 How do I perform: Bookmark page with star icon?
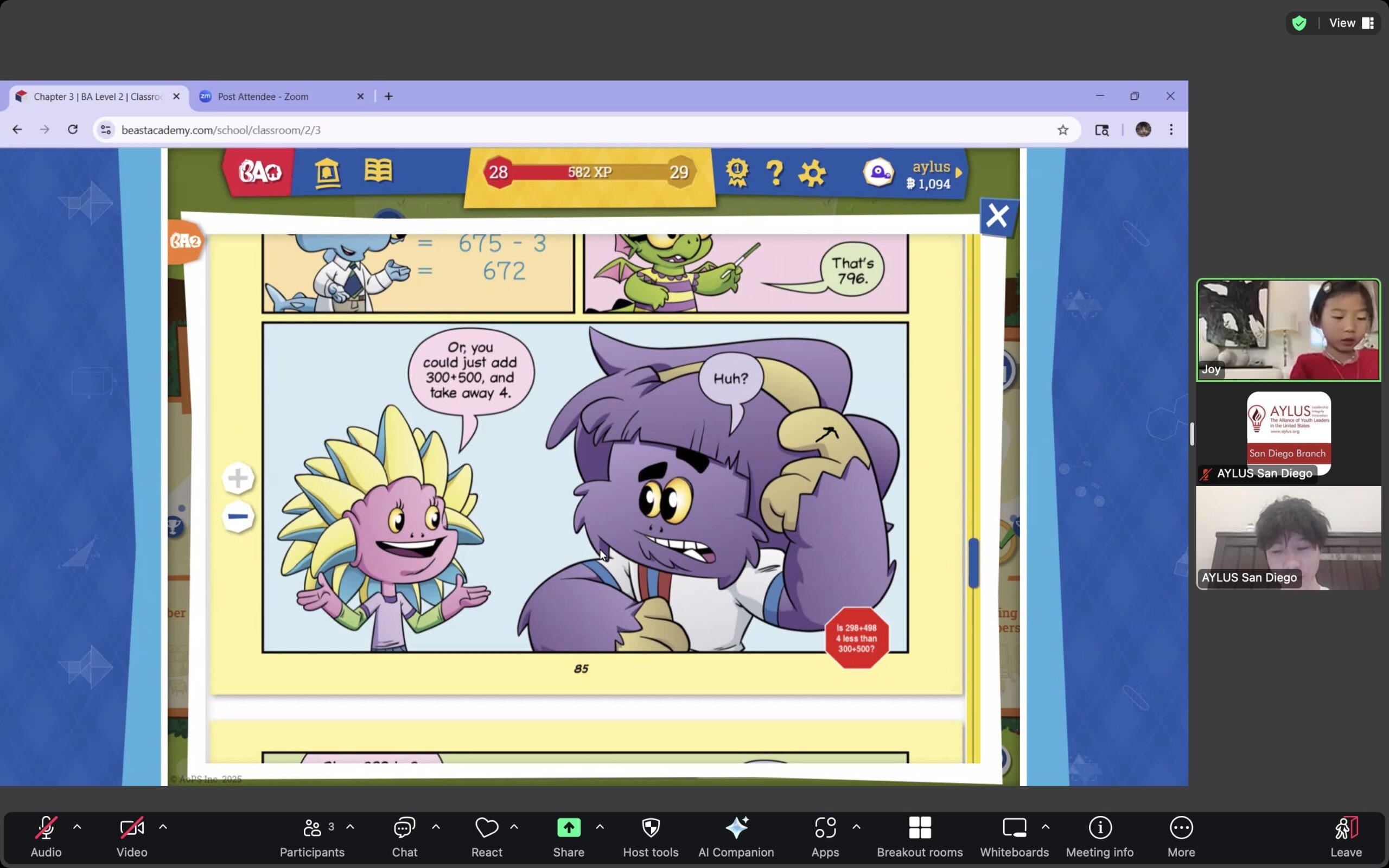(1062, 130)
